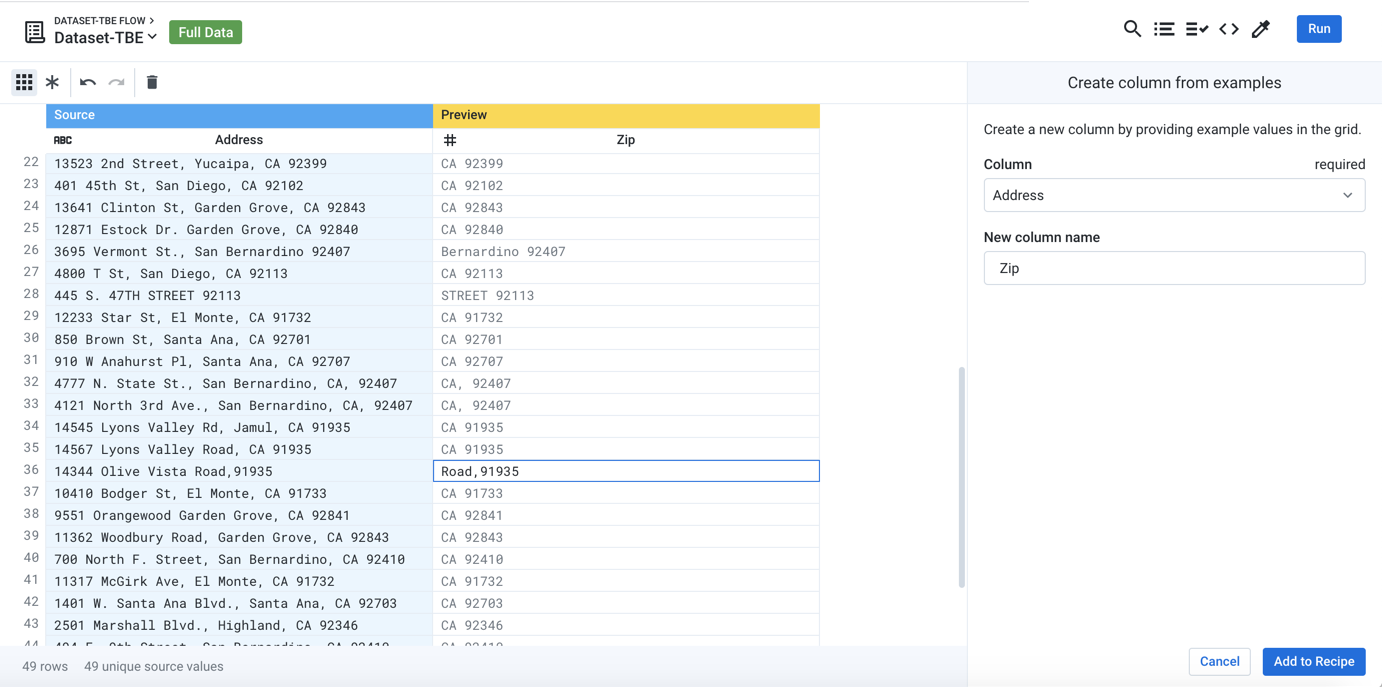Click the angle brackets code icon
This screenshot has width=1382, height=687.
pyautogui.click(x=1229, y=29)
